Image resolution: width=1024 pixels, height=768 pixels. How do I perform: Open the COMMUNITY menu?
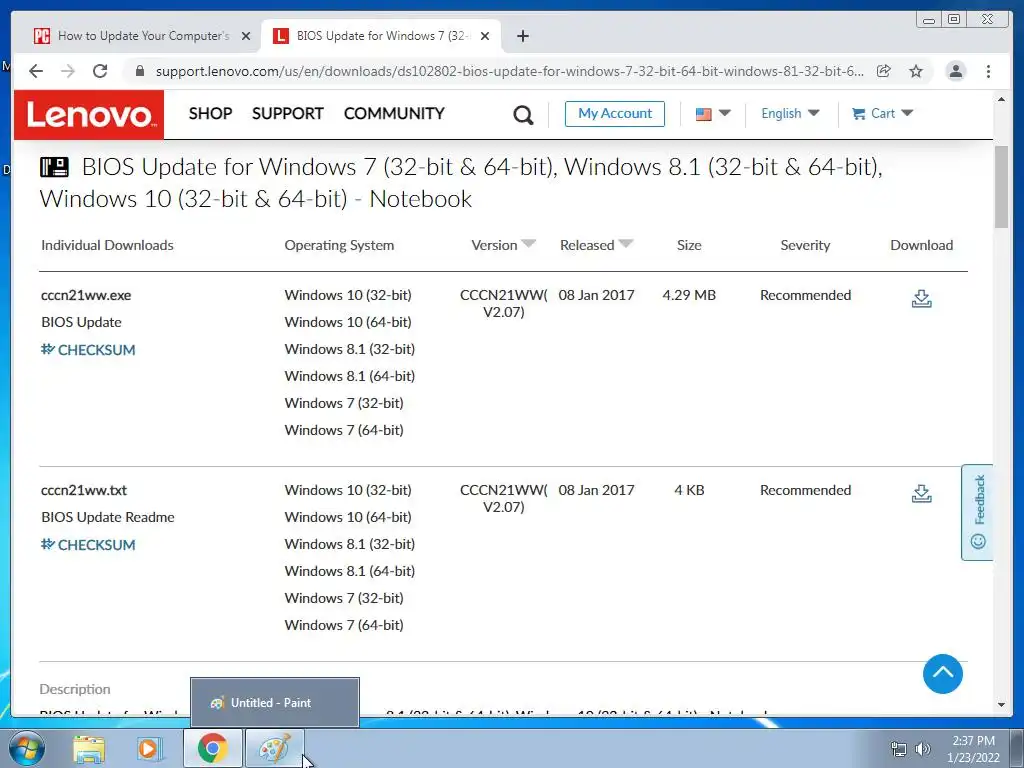[394, 113]
